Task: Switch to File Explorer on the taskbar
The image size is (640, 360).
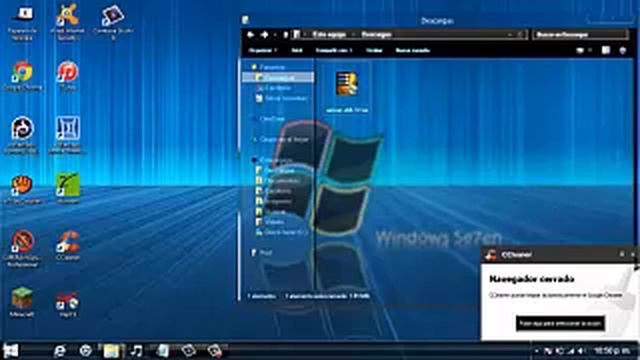Action: [111, 351]
